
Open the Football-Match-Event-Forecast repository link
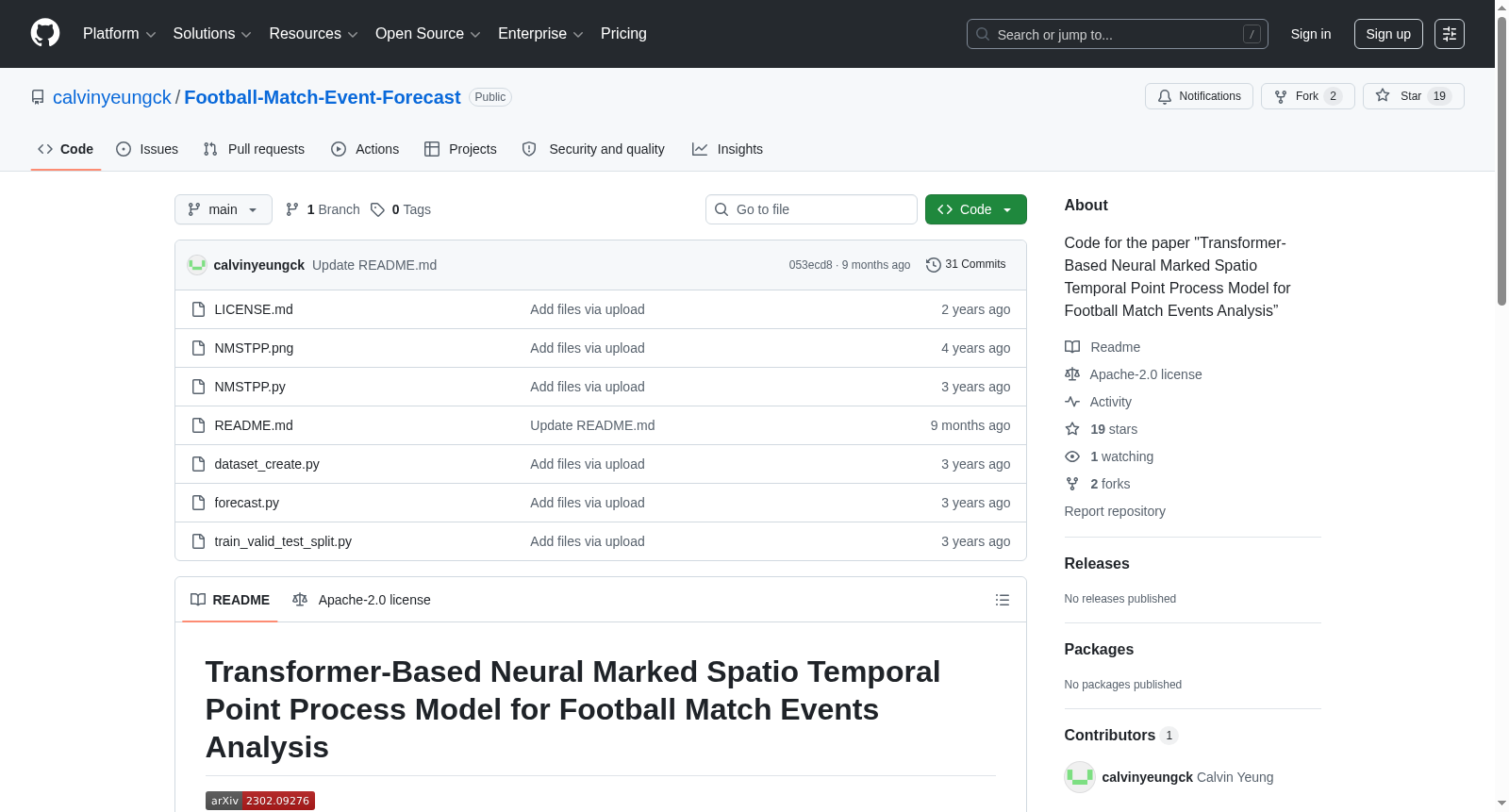coord(323,97)
